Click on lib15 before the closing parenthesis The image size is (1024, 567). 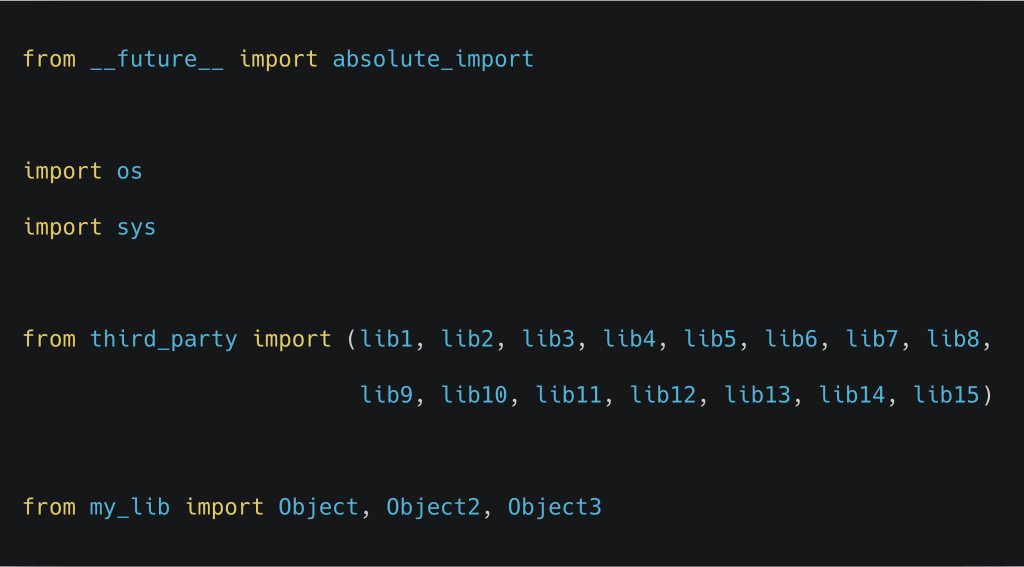click(947, 395)
